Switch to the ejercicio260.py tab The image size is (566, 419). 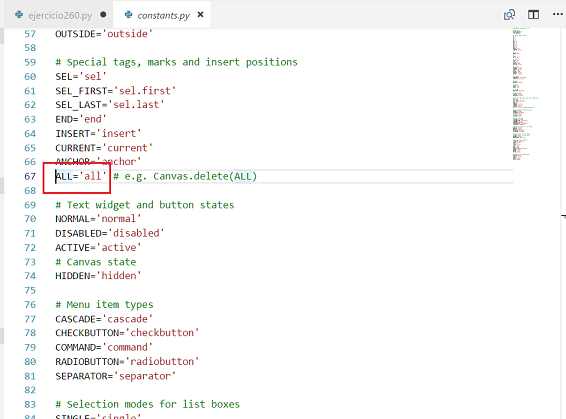point(60,15)
